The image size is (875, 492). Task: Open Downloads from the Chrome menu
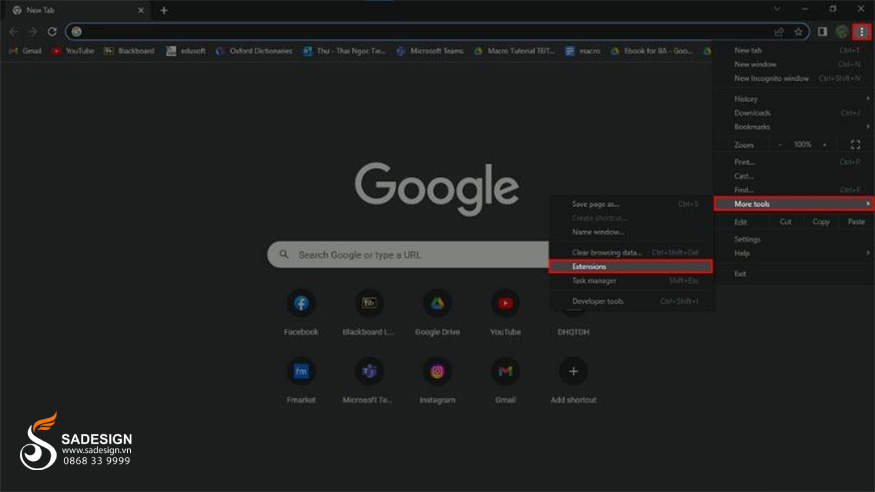(794, 113)
